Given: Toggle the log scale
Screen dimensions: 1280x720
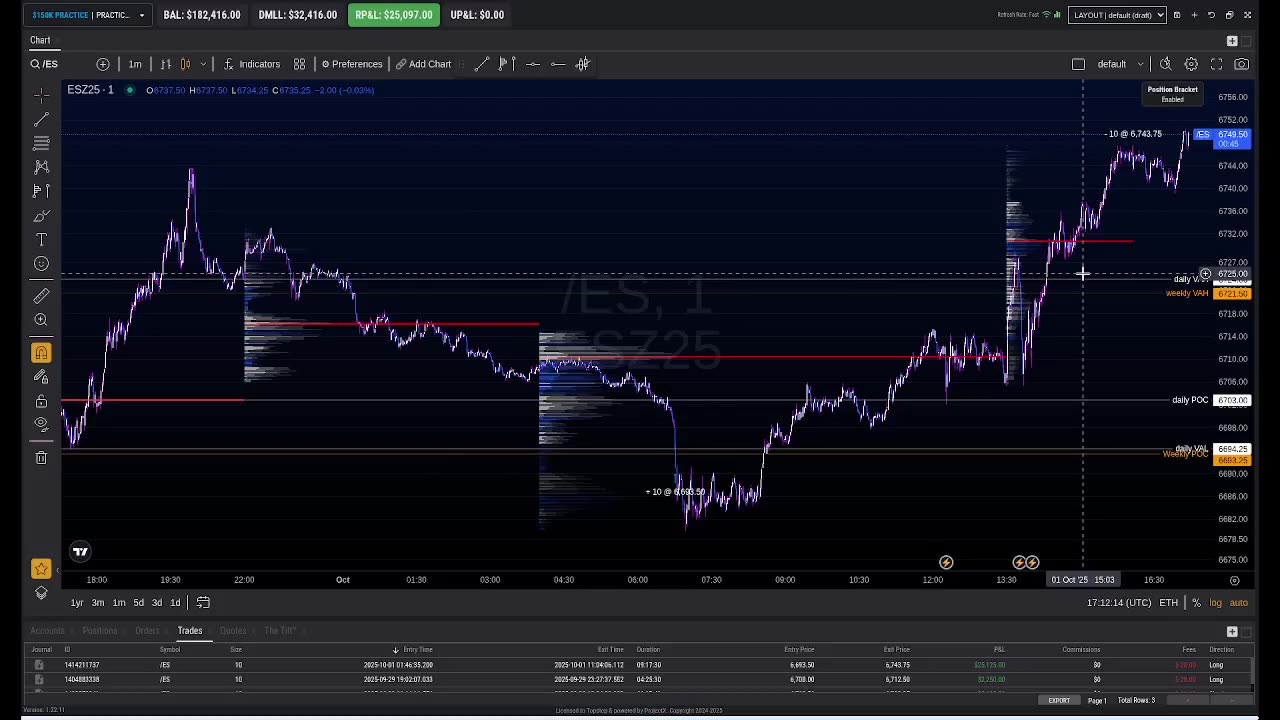Looking at the screenshot, I should [1215, 603].
